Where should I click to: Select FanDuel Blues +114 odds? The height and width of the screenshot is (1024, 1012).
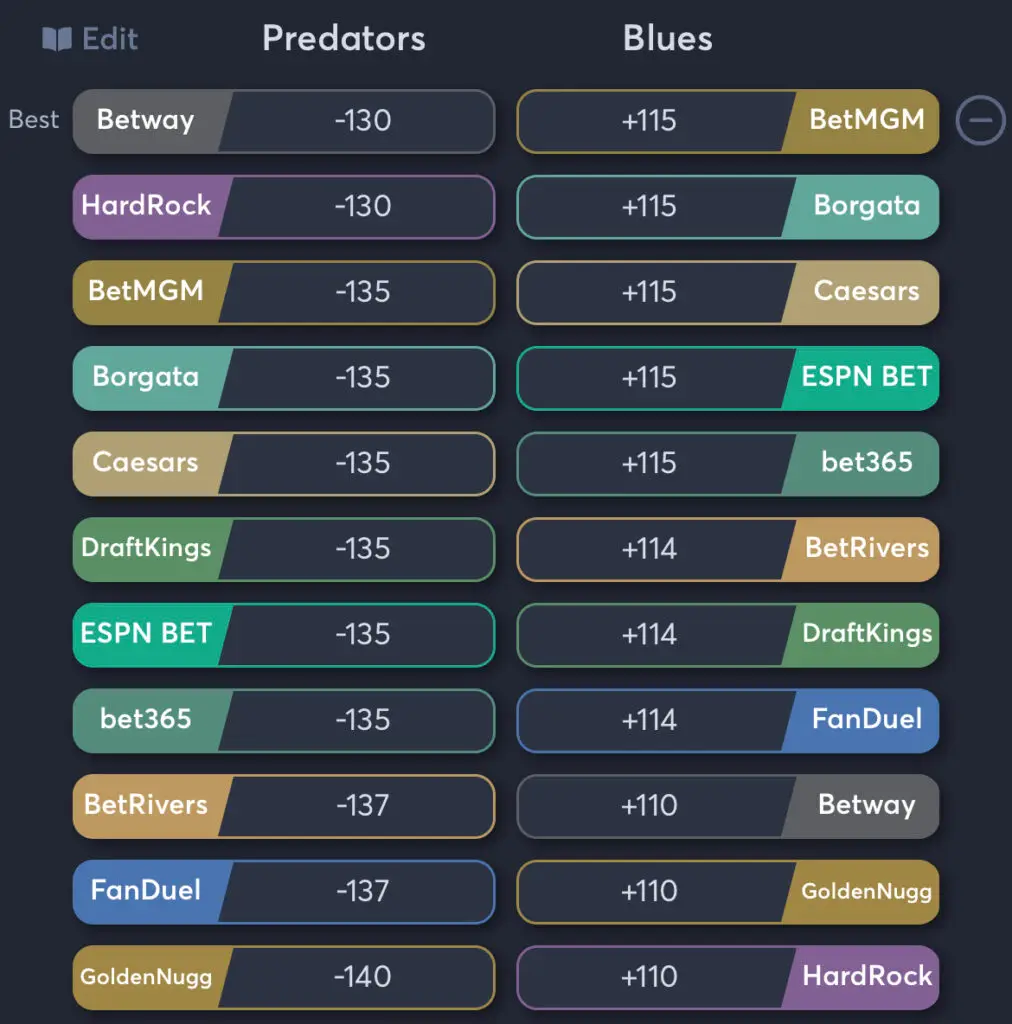(728, 720)
